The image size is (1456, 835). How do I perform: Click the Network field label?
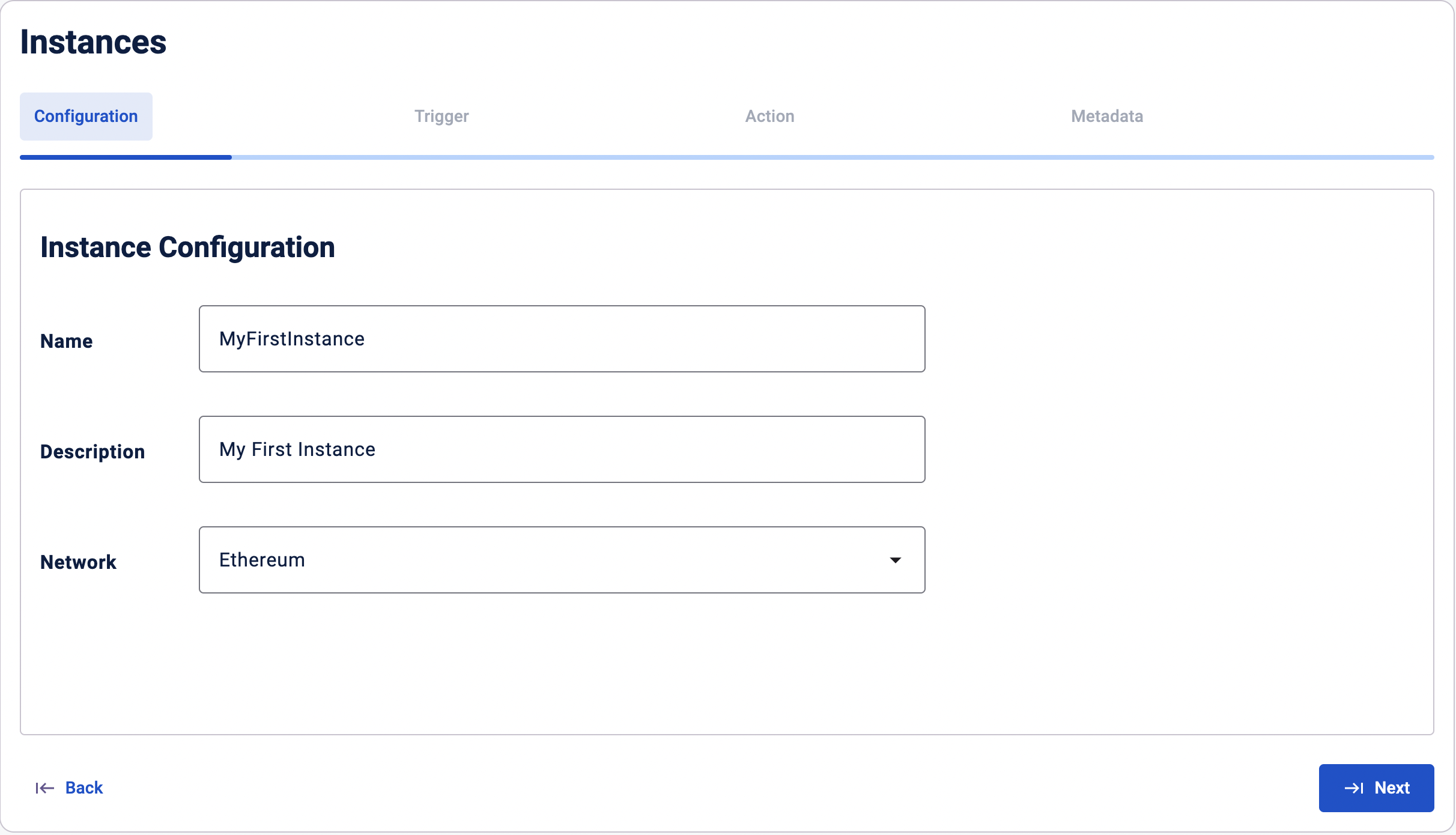(78, 562)
